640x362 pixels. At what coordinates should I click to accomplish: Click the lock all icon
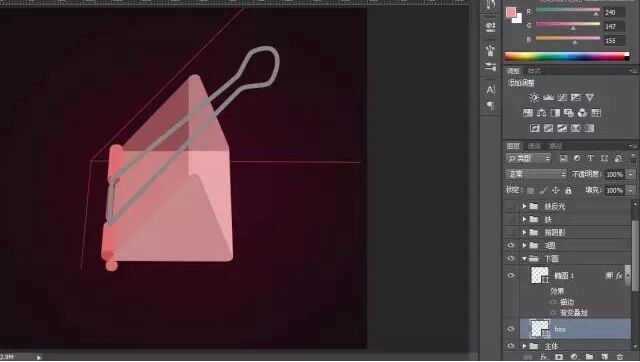pos(568,191)
